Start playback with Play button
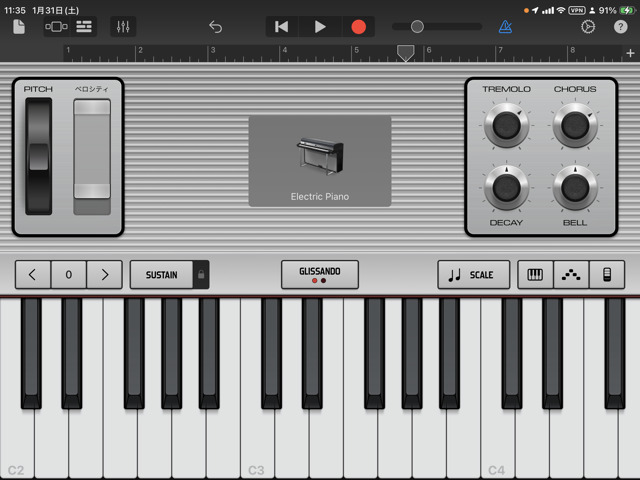This screenshot has width=640, height=480. point(320,27)
